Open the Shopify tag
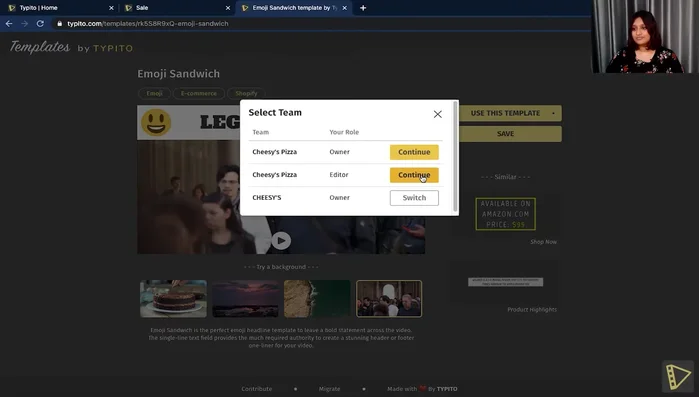699x397 pixels. point(246,93)
